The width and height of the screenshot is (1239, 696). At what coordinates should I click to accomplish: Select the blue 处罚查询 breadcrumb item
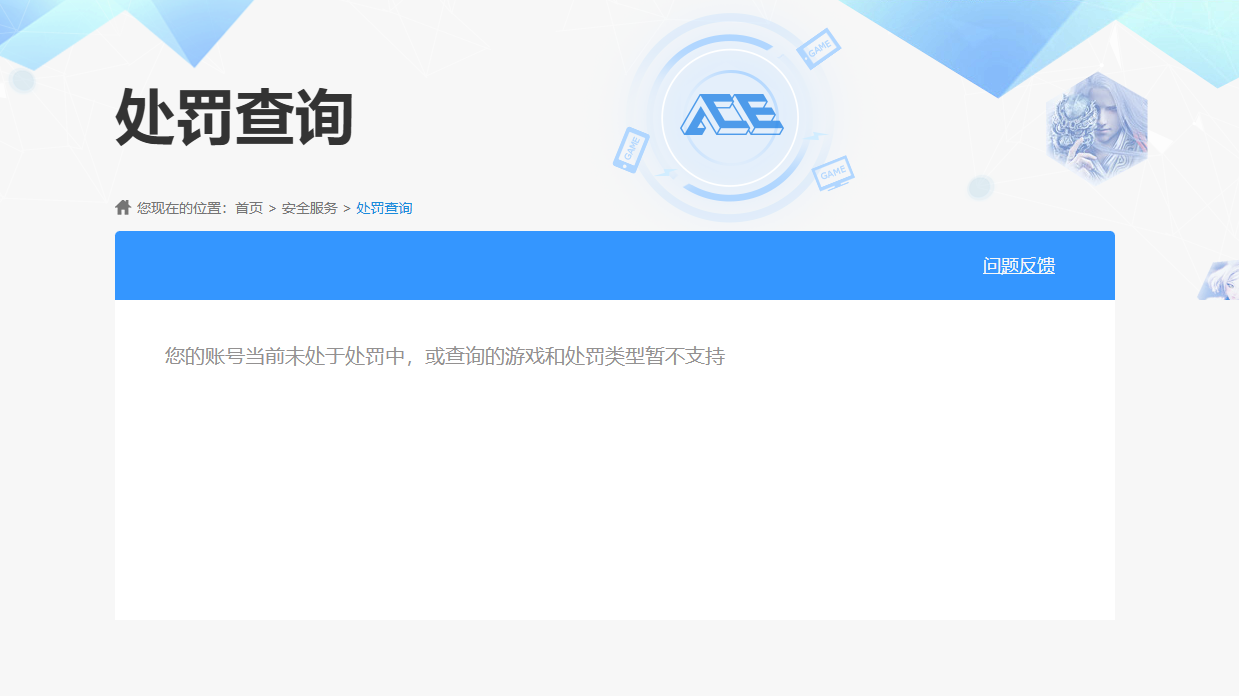coord(384,208)
